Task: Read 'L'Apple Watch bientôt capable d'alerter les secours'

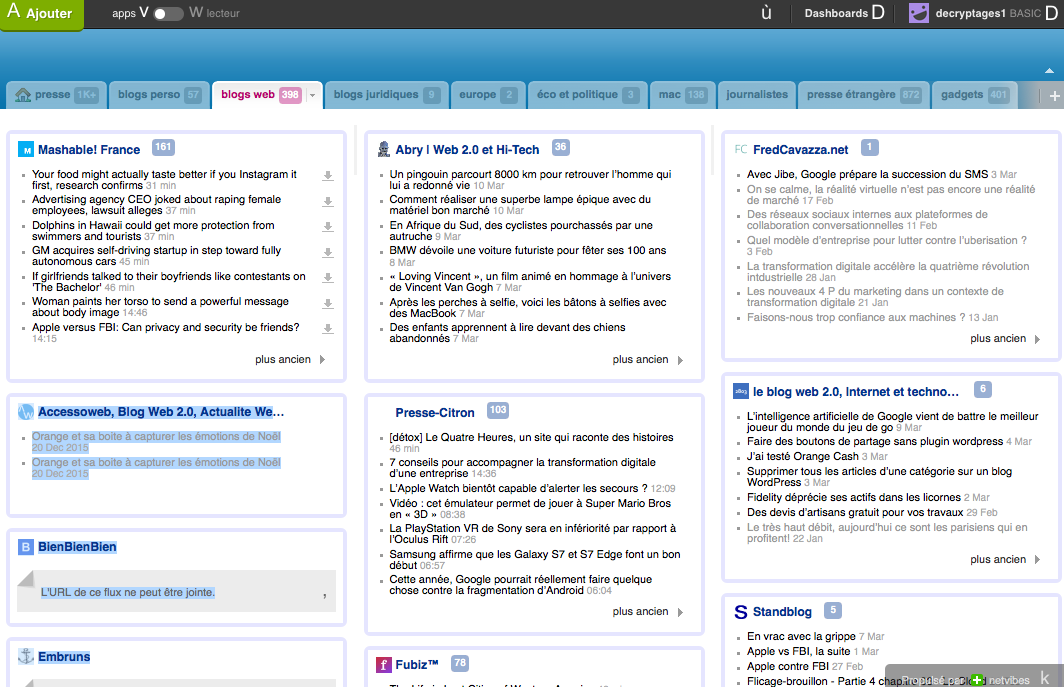Action: 518,488
